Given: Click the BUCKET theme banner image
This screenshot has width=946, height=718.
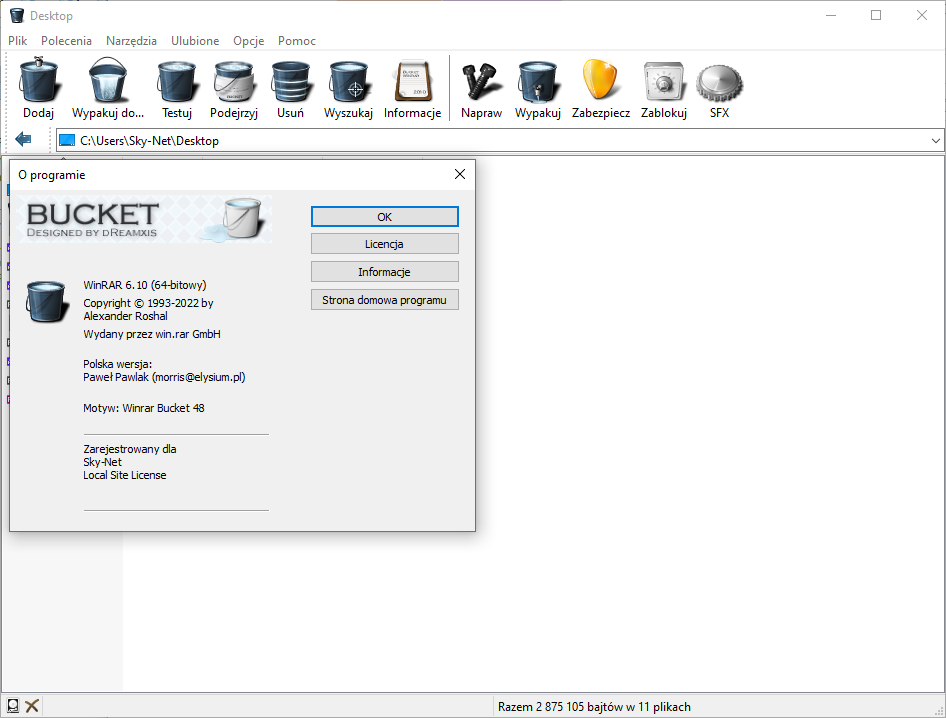Looking at the screenshot, I should (x=145, y=218).
